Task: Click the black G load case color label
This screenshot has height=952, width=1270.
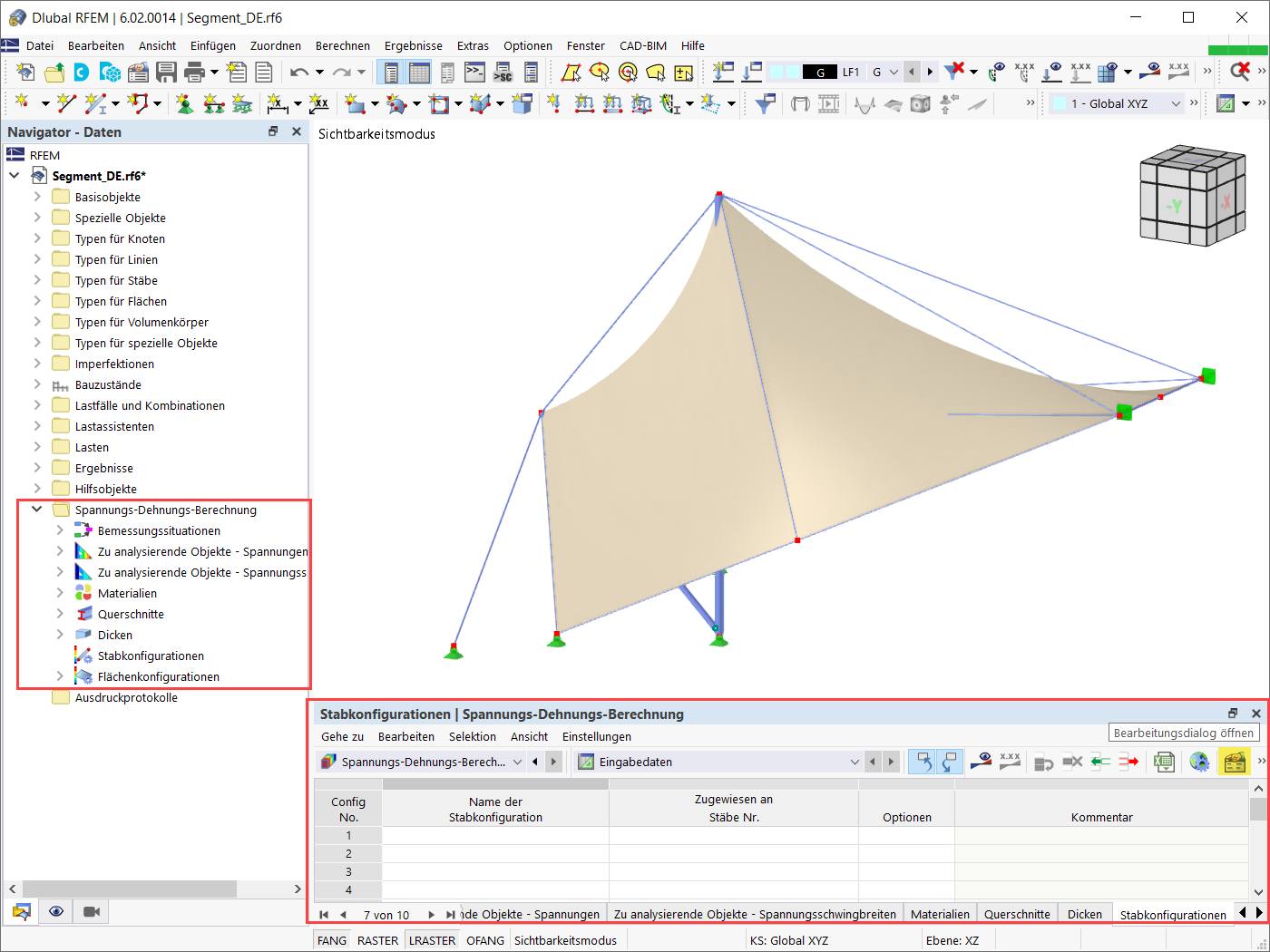Action: 820,72
